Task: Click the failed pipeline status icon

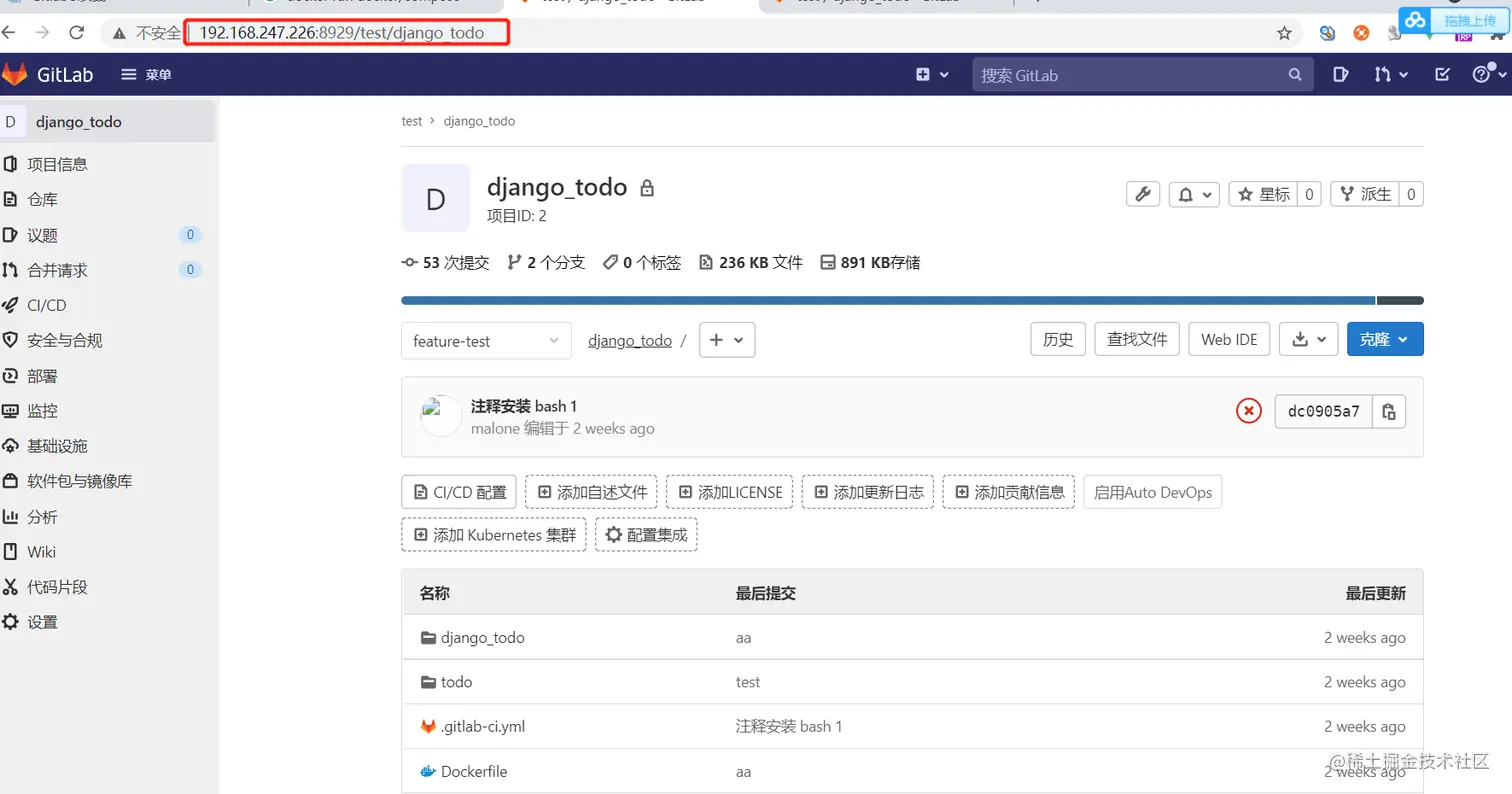Action: (x=1249, y=411)
